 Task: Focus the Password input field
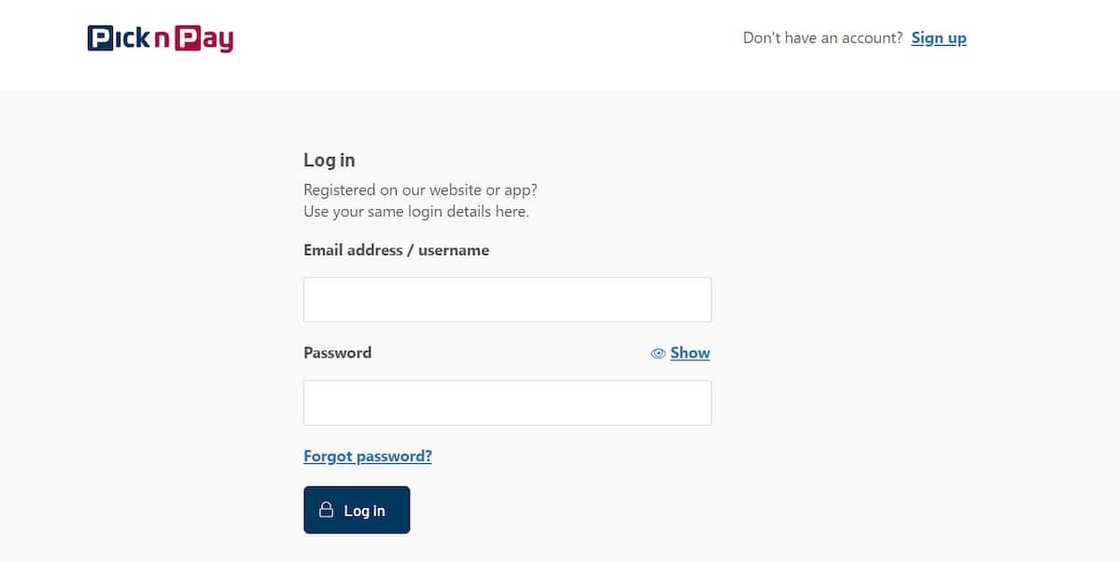[x=507, y=403]
